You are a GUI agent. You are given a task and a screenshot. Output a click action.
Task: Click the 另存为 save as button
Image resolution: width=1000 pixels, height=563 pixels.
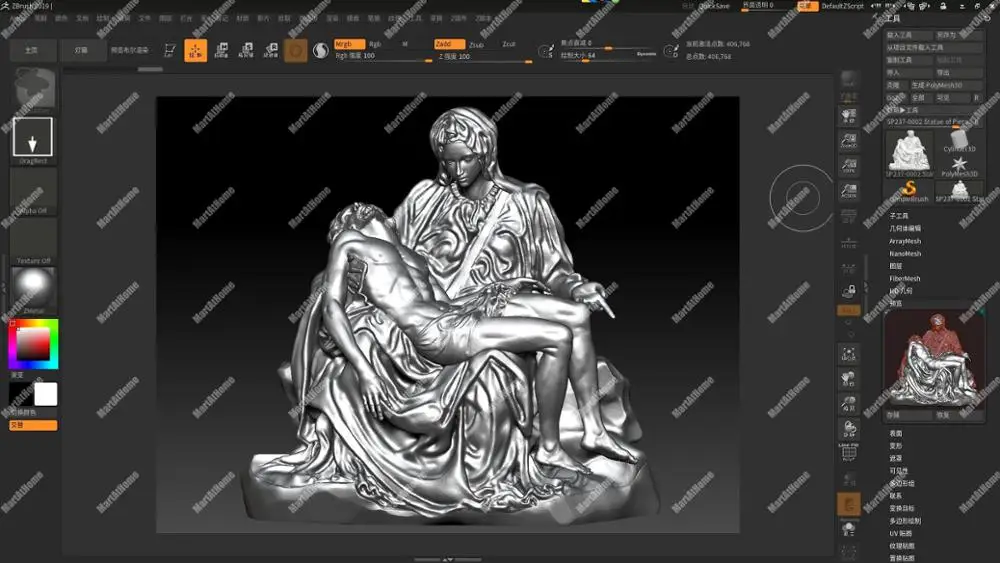(959, 35)
